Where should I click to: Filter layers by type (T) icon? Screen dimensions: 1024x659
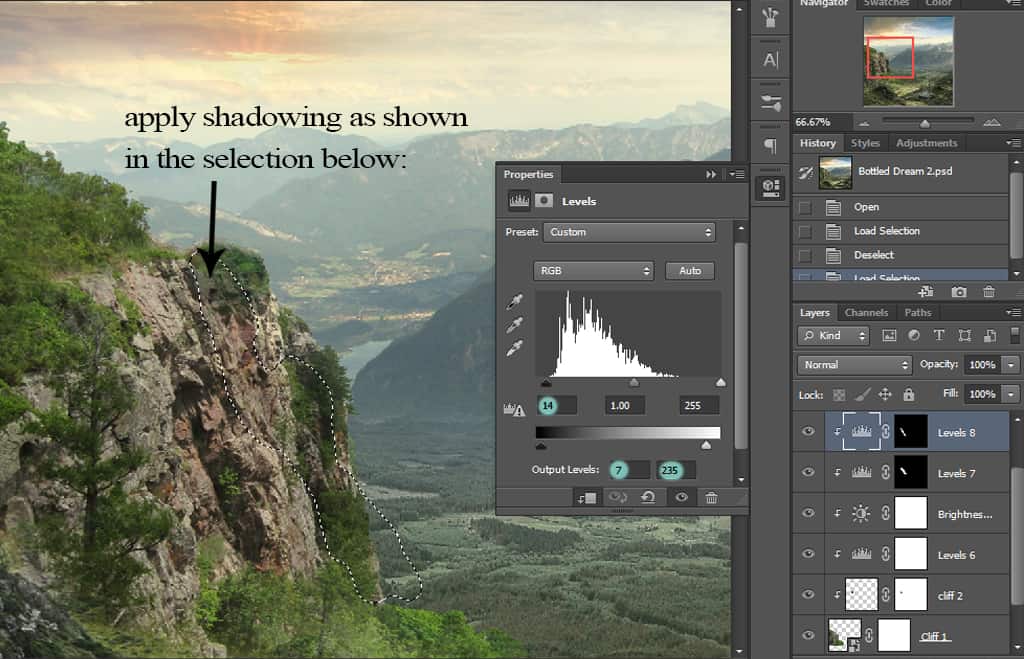pos(939,336)
